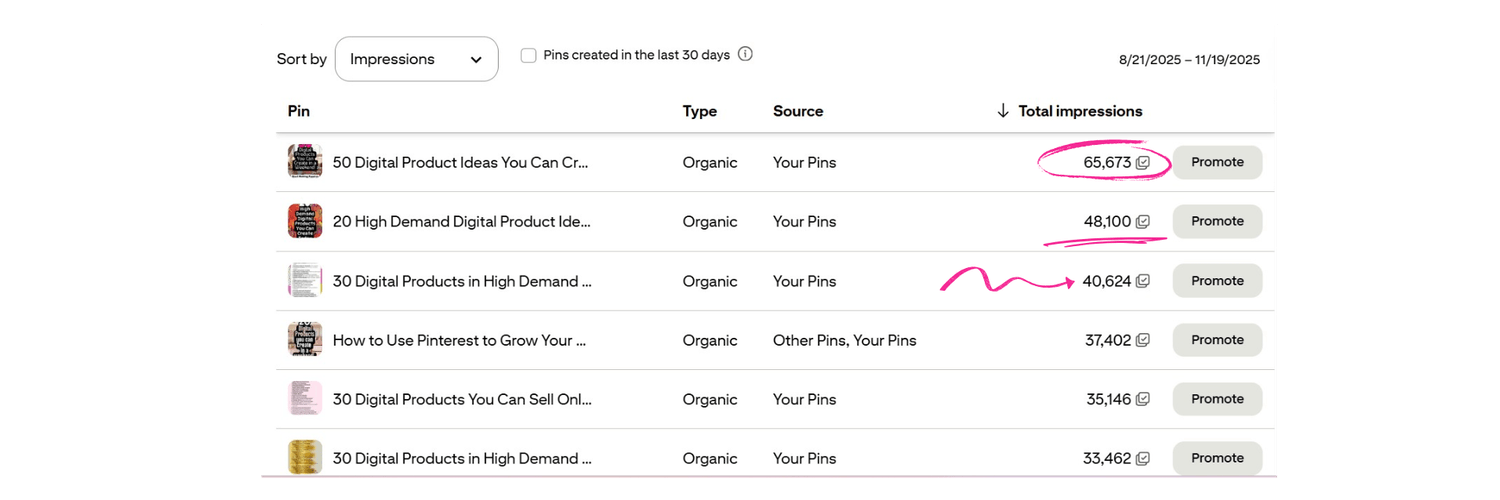Click the stats icon next to 35,146
This screenshot has height=500, width=1500.
1143,399
